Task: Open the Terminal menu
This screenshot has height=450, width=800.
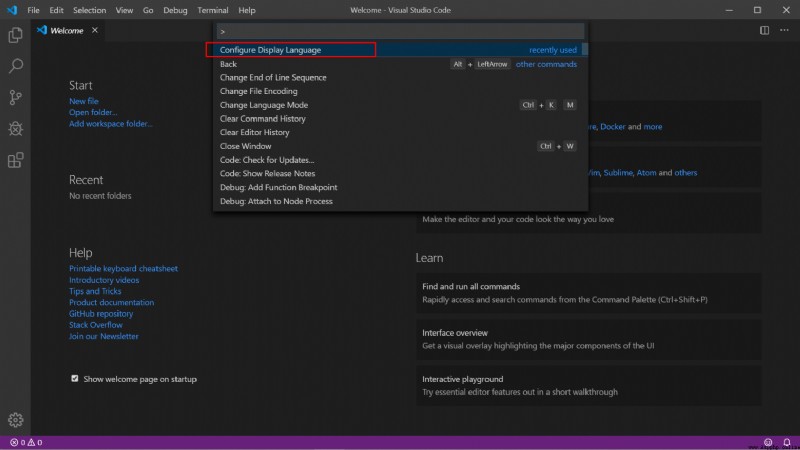Action: coord(213,10)
